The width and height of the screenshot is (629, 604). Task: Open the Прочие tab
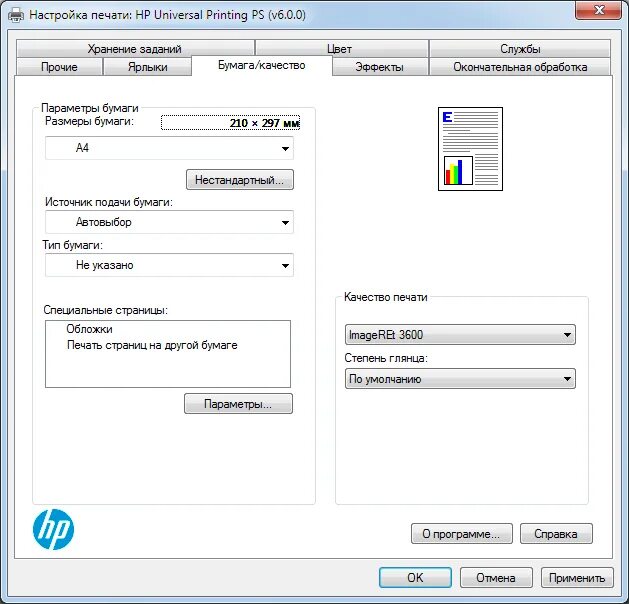click(59, 67)
